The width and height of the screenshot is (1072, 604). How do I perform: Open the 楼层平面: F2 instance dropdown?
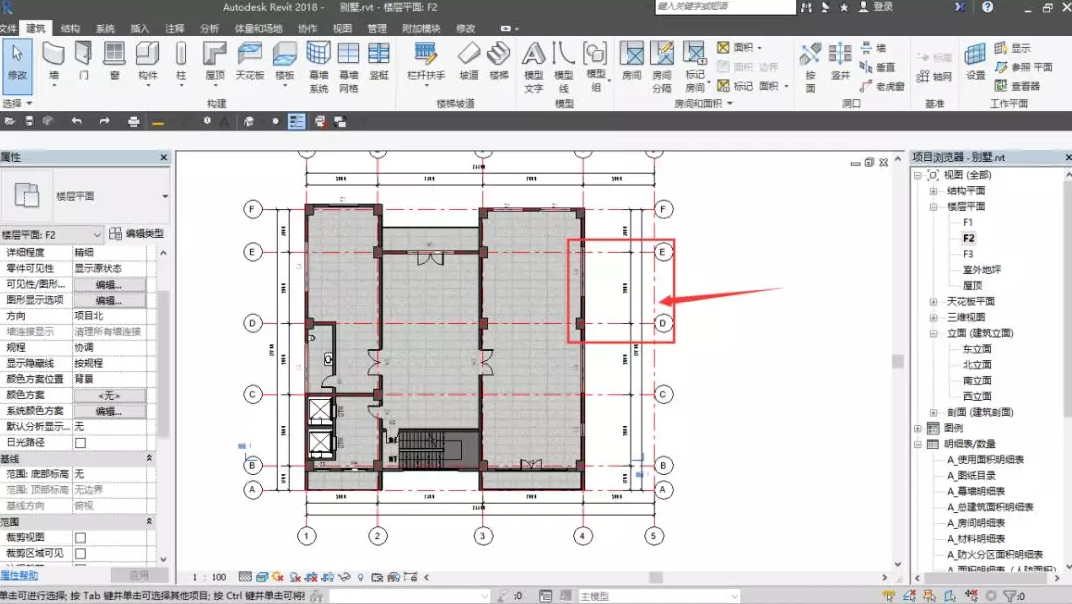tap(96, 234)
